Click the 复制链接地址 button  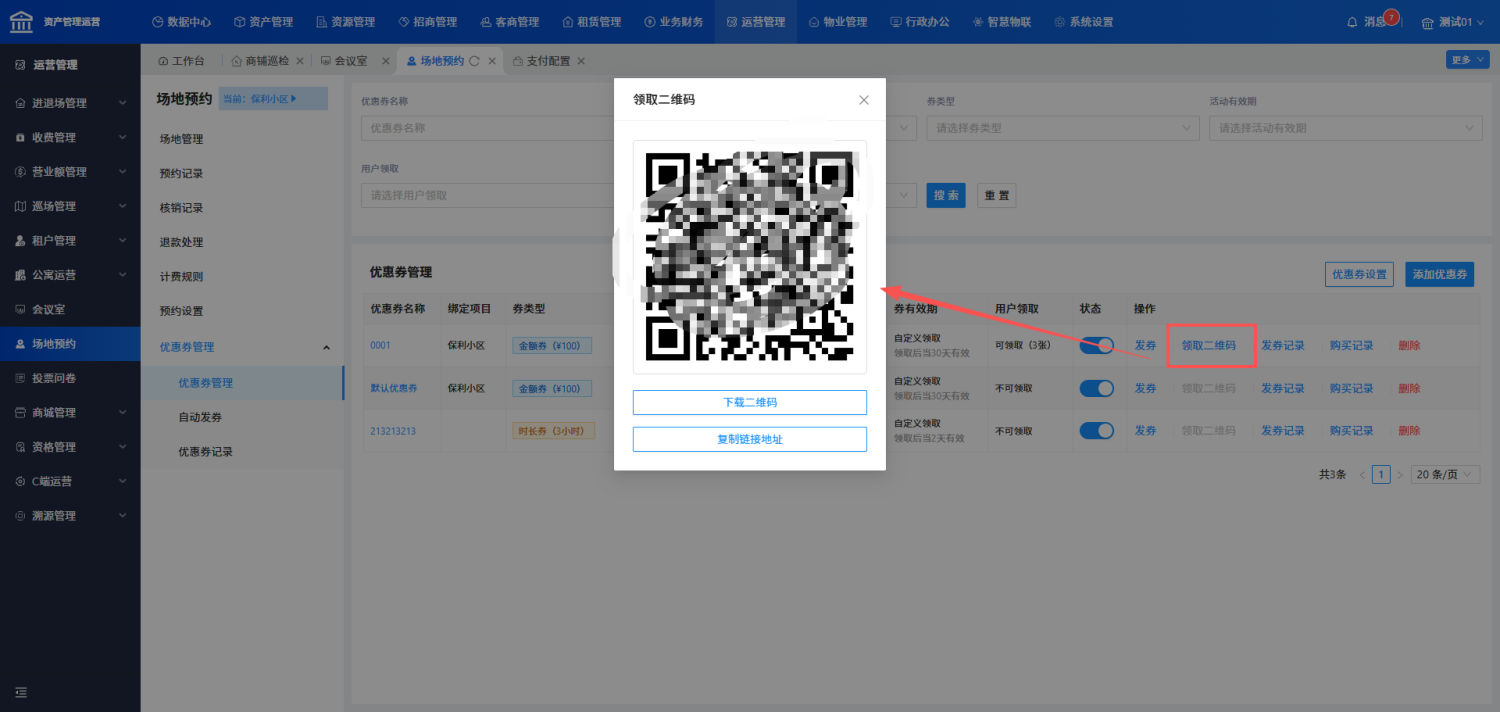(x=750, y=439)
